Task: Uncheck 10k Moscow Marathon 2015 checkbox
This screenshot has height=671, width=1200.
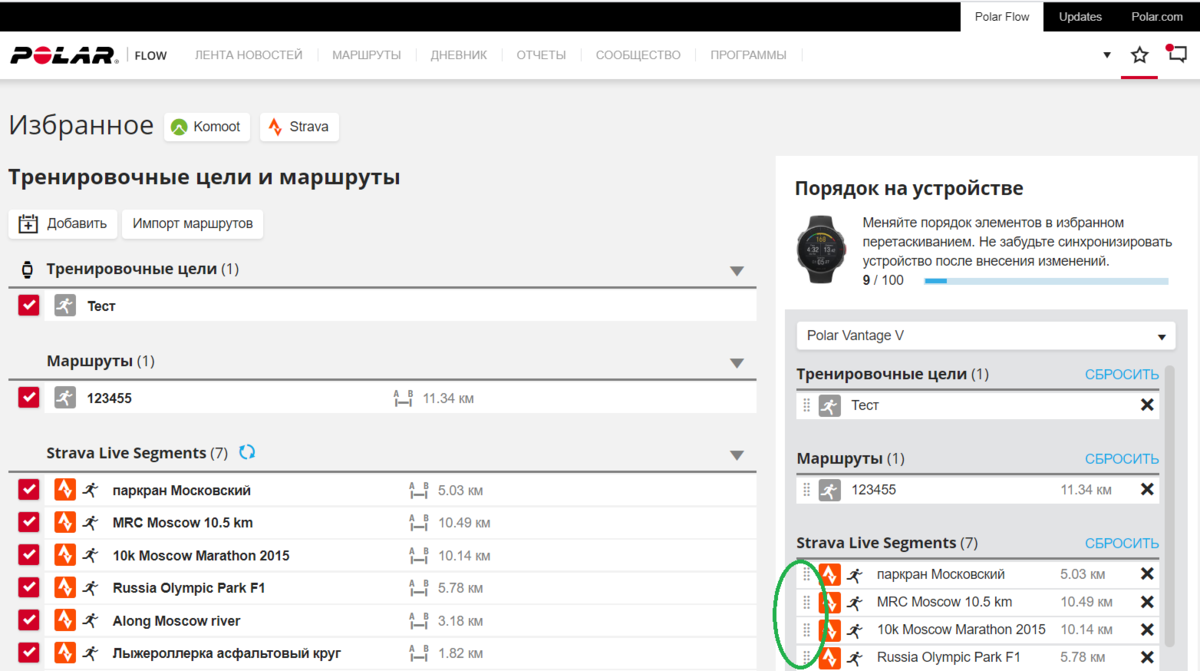Action: click(x=29, y=555)
